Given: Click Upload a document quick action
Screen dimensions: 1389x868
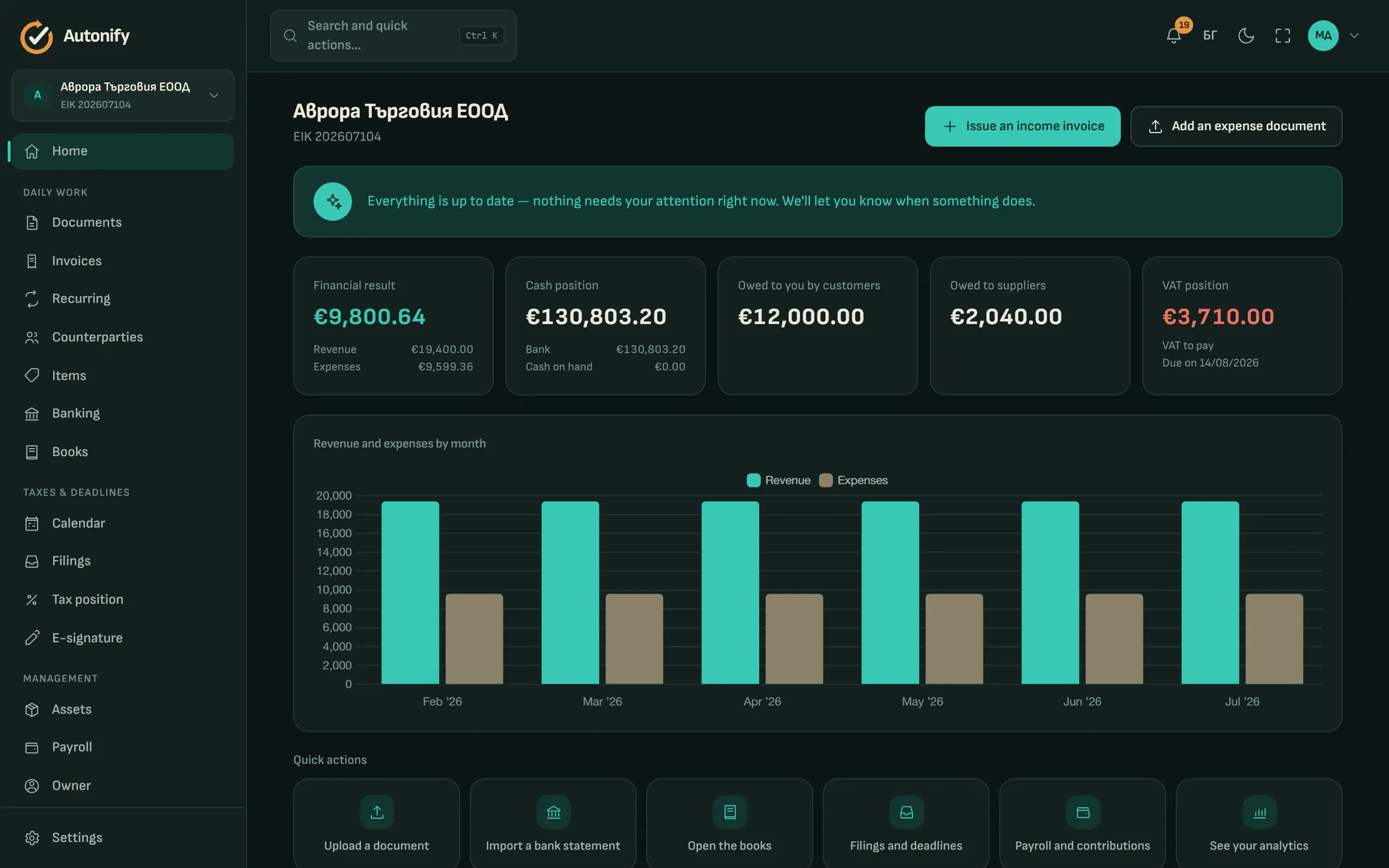Looking at the screenshot, I should click(x=376, y=824).
